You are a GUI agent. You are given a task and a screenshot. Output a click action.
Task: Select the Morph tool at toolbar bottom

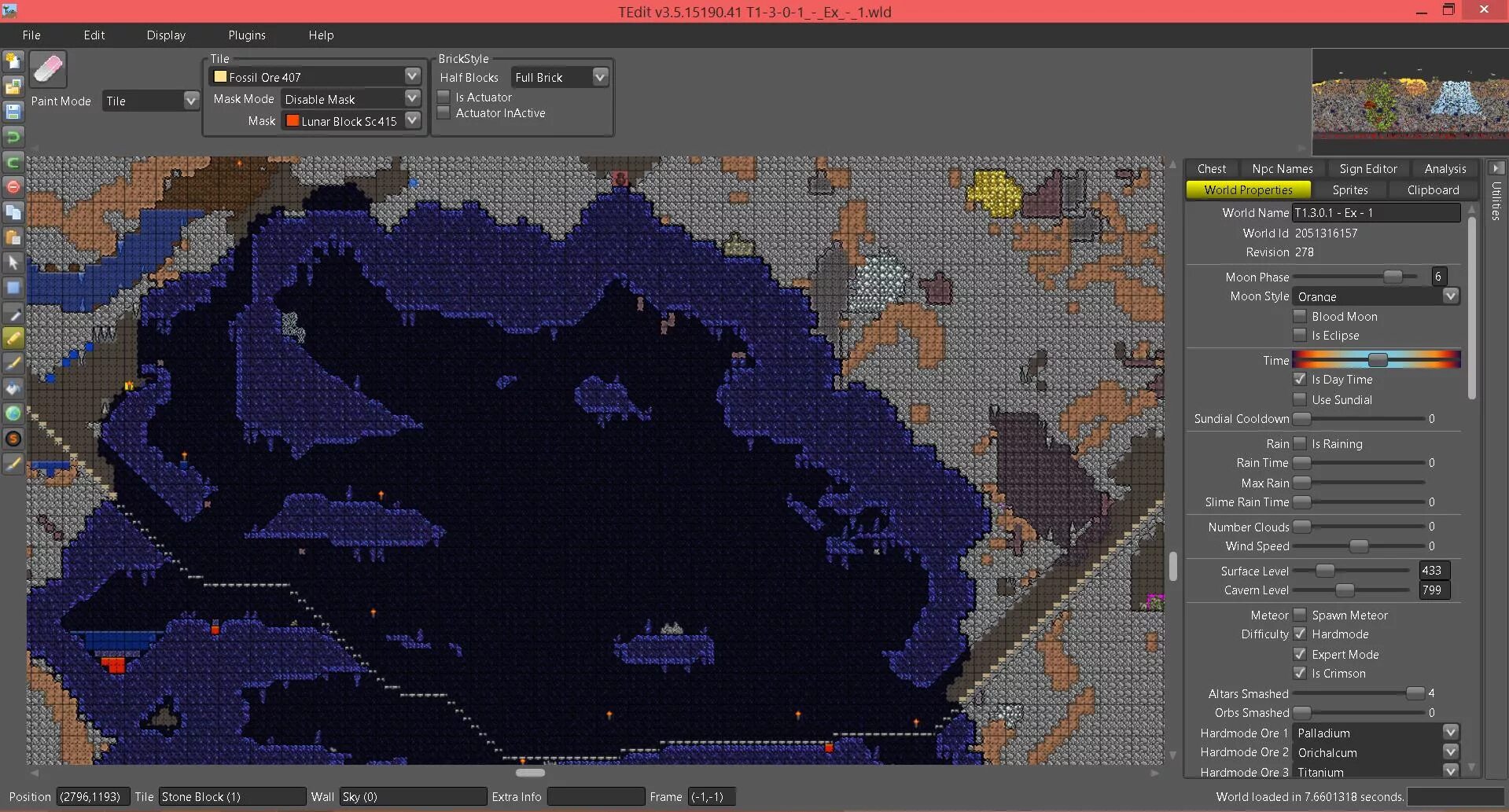[x=13, y=464]
